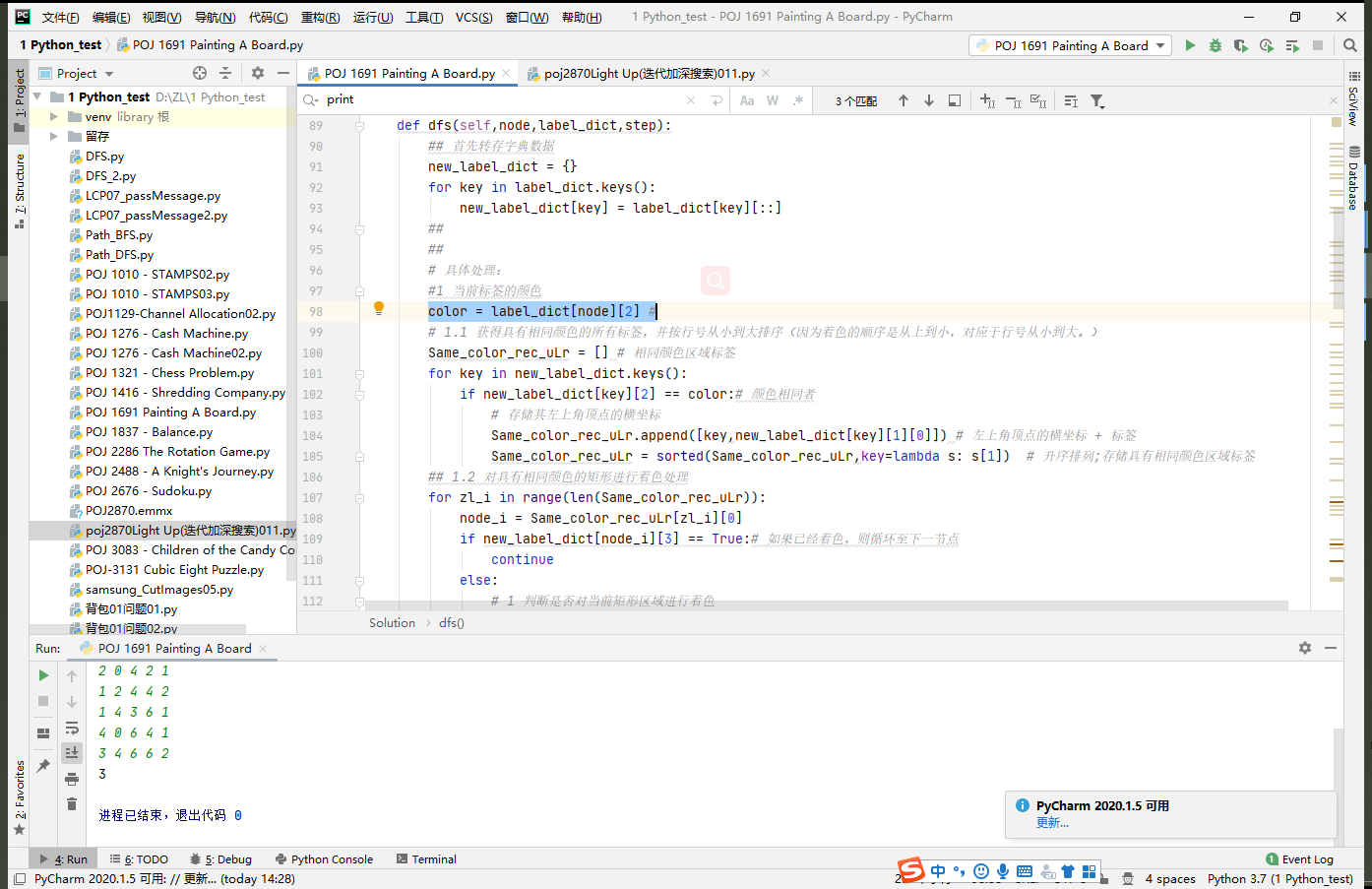Click Sogou input method icon
The height and width of the screenshot is (889, 1372).
tap(911, 870)
